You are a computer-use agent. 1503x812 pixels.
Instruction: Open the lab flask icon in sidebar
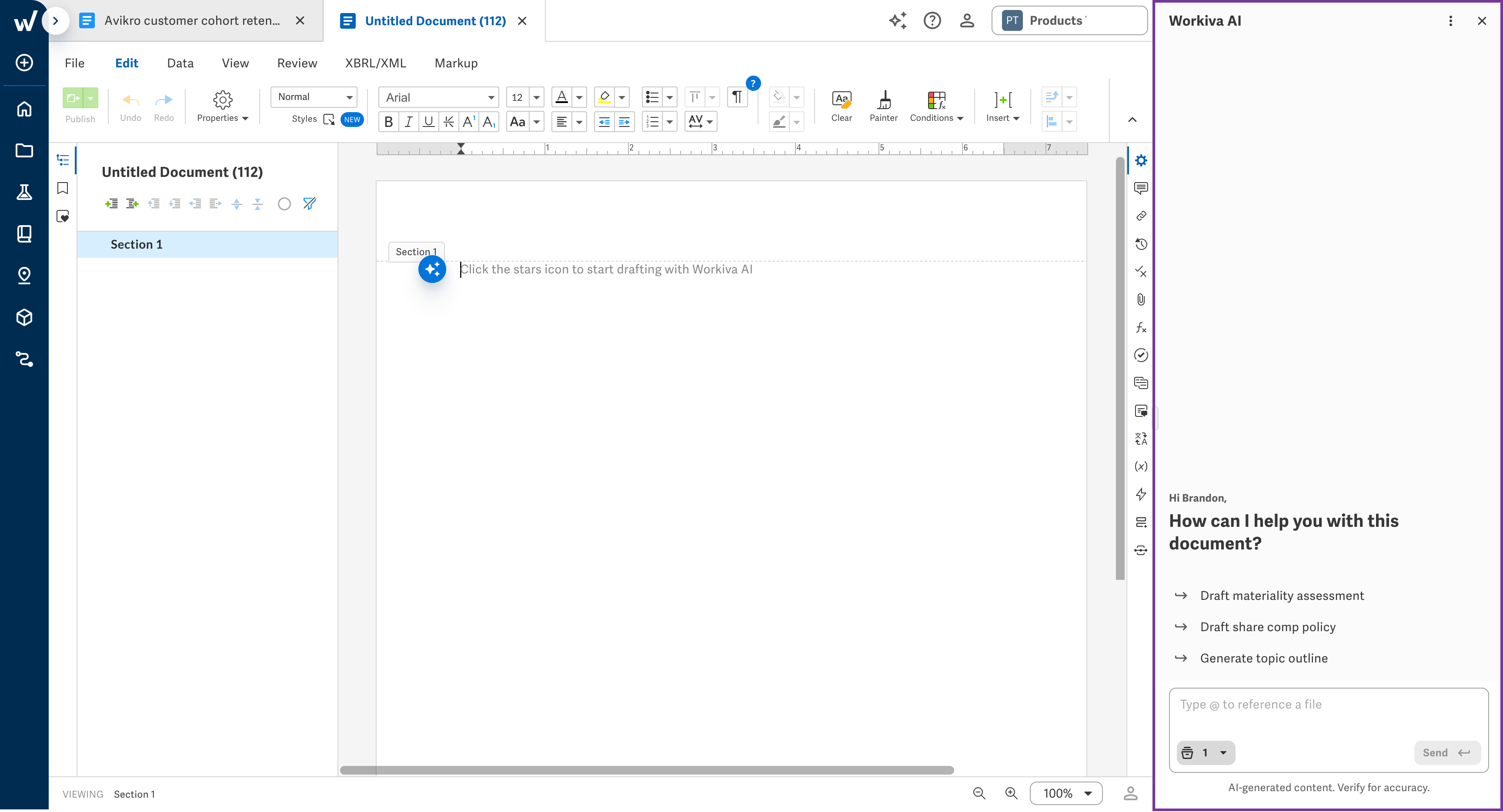(x=24, y=192)
